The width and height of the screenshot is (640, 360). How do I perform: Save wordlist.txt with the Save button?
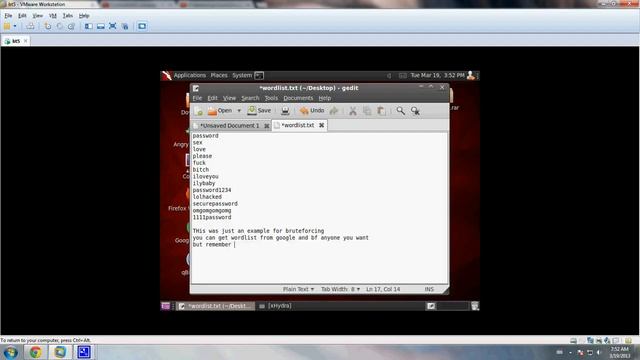(259, 111)
